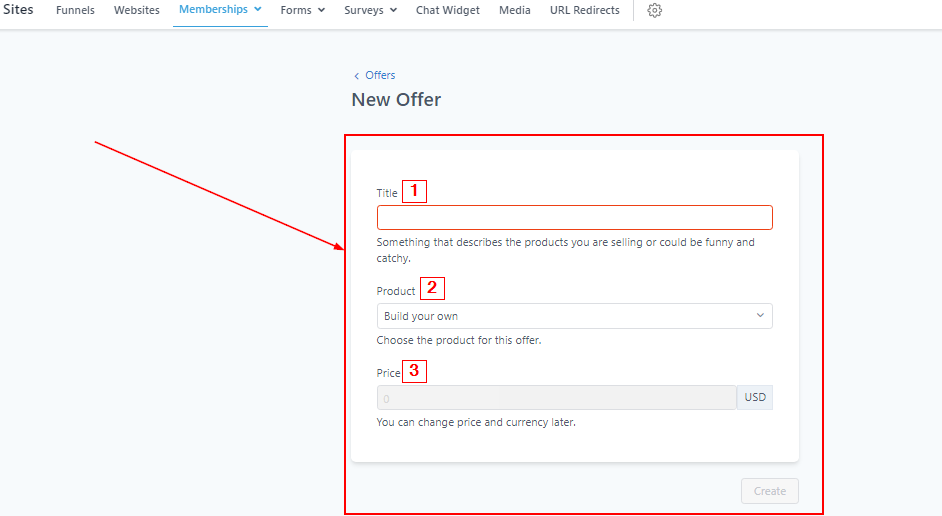Focus the offer Title text field
The image size is (942, 516).
(574, 218)
